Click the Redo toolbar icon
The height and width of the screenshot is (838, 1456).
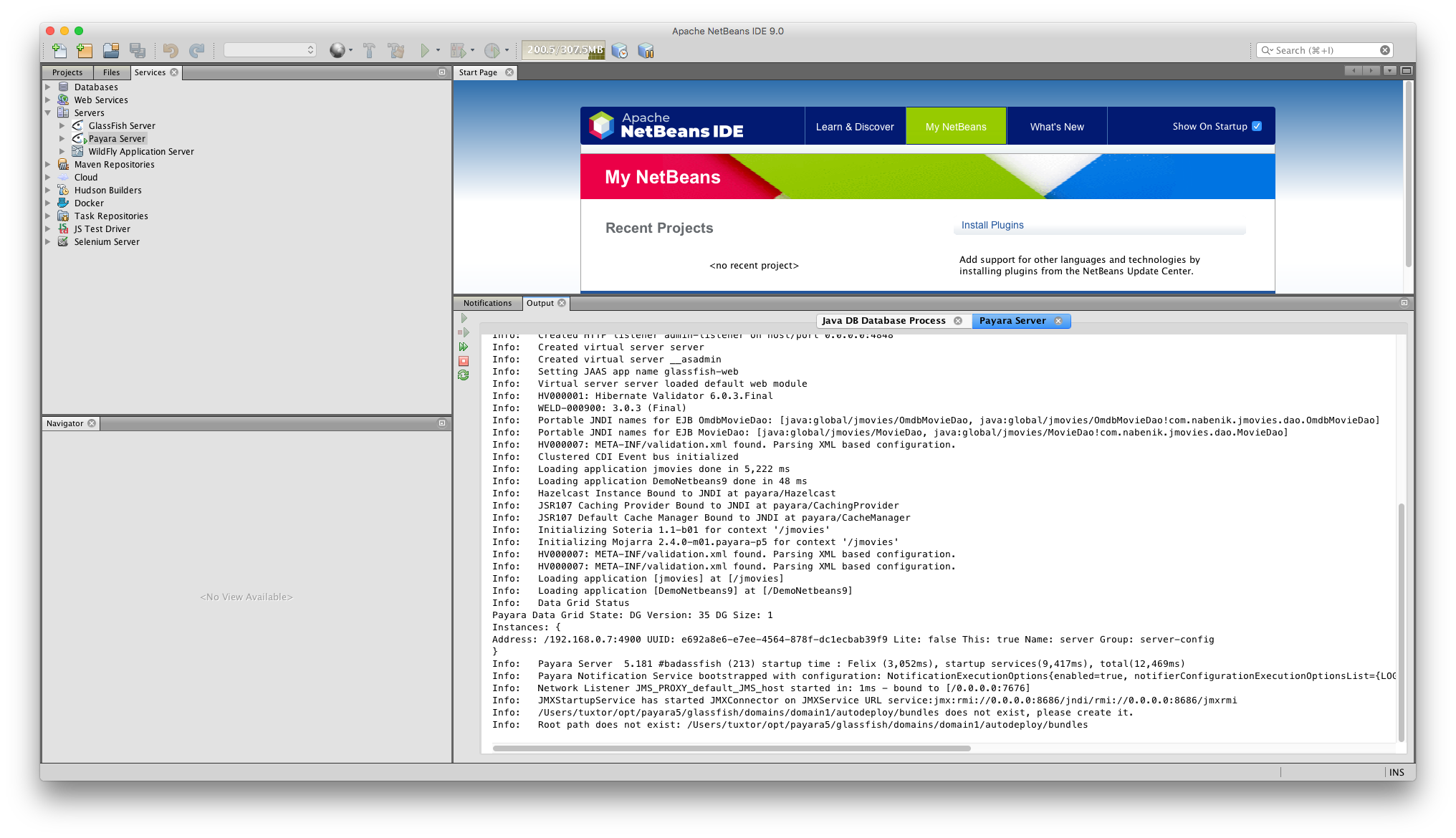[196, 49]
